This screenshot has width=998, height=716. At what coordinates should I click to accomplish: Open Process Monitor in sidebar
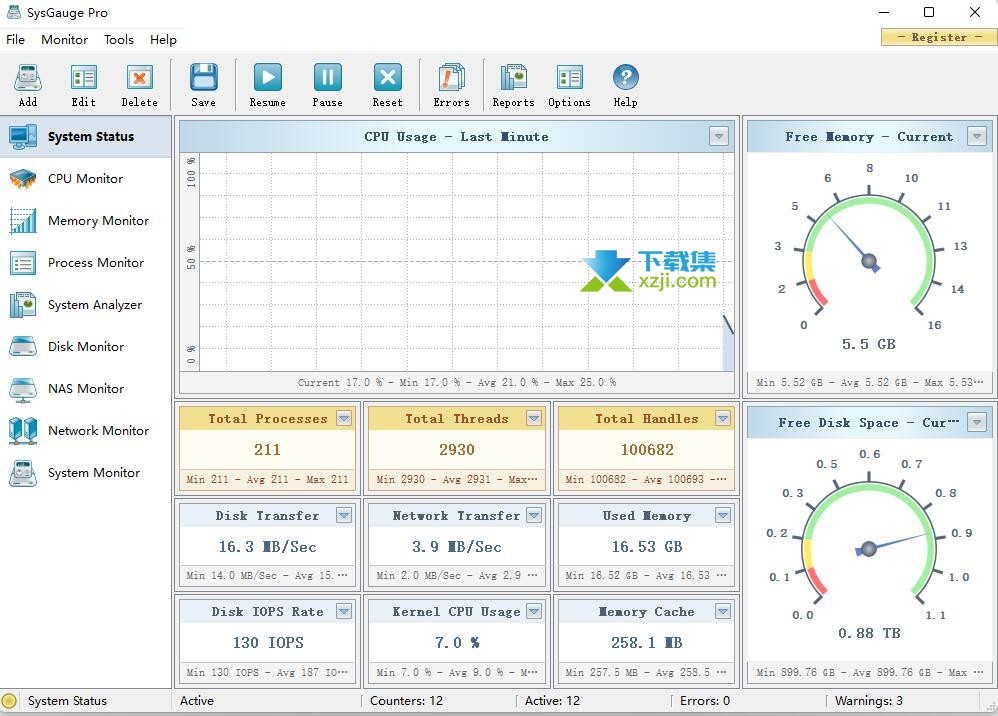tap(86, 263)
